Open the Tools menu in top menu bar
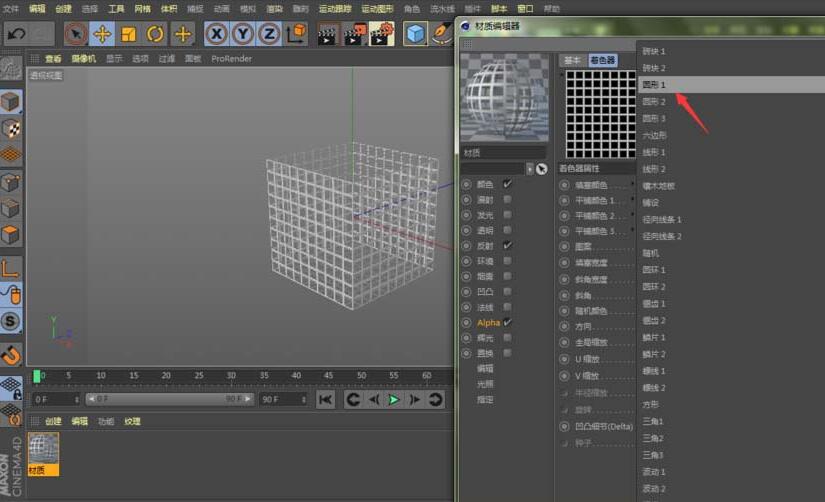The height and width of the screenshot is (502, 825). (x=116, y=8)
